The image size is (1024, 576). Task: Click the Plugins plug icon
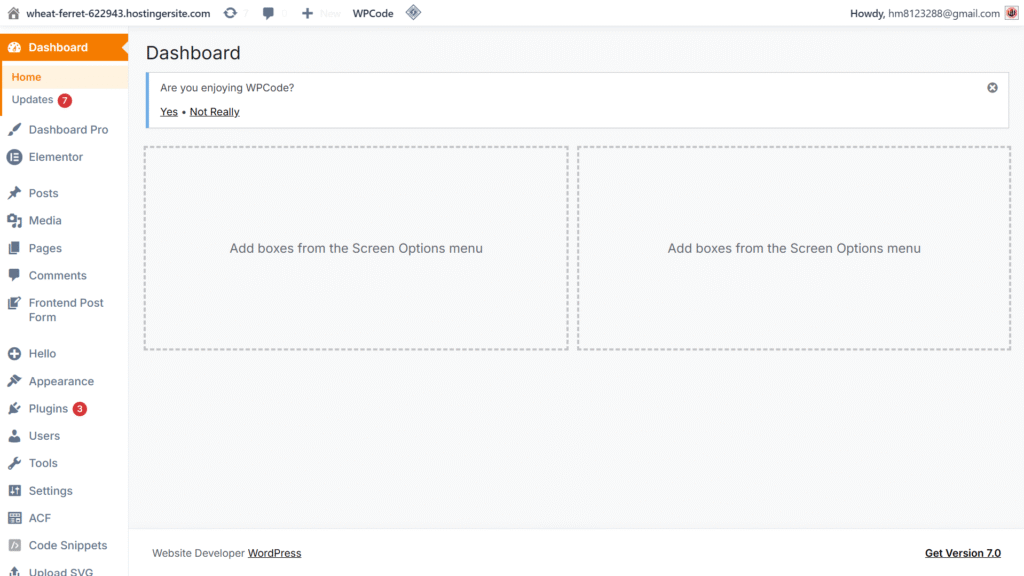(x=14, y=408)
